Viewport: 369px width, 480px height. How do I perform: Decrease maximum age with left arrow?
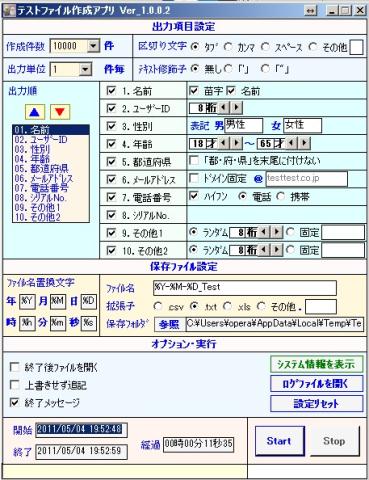[x=292, y=143]
